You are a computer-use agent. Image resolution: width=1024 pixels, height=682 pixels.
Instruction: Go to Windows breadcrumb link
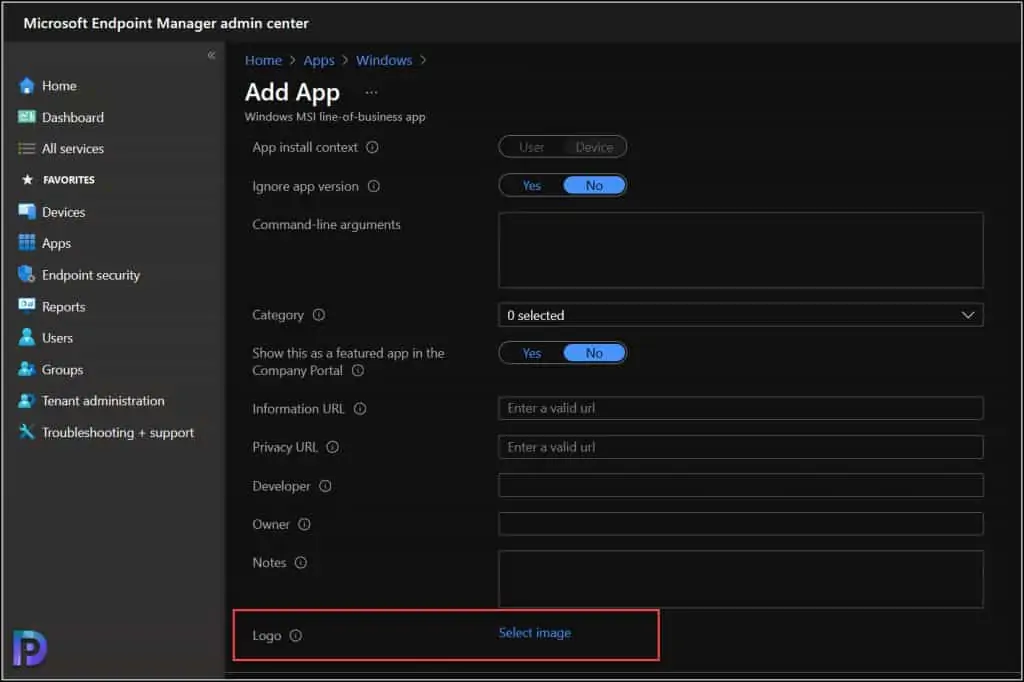click(x=384, y=60)
